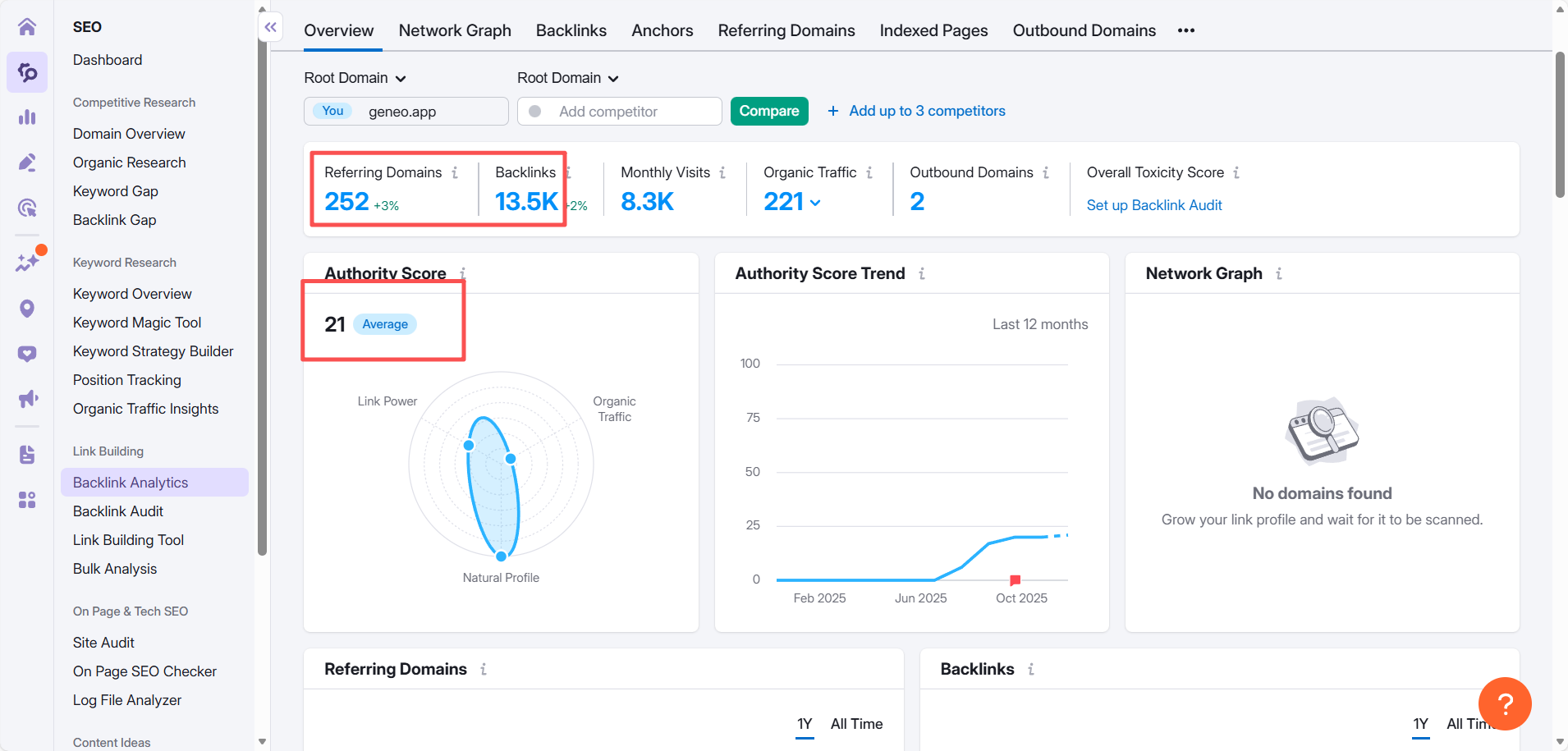Click the main page vertical scrollbar
The image size is (1568, 751).
pyautogui.click(x=1560, y=125)
